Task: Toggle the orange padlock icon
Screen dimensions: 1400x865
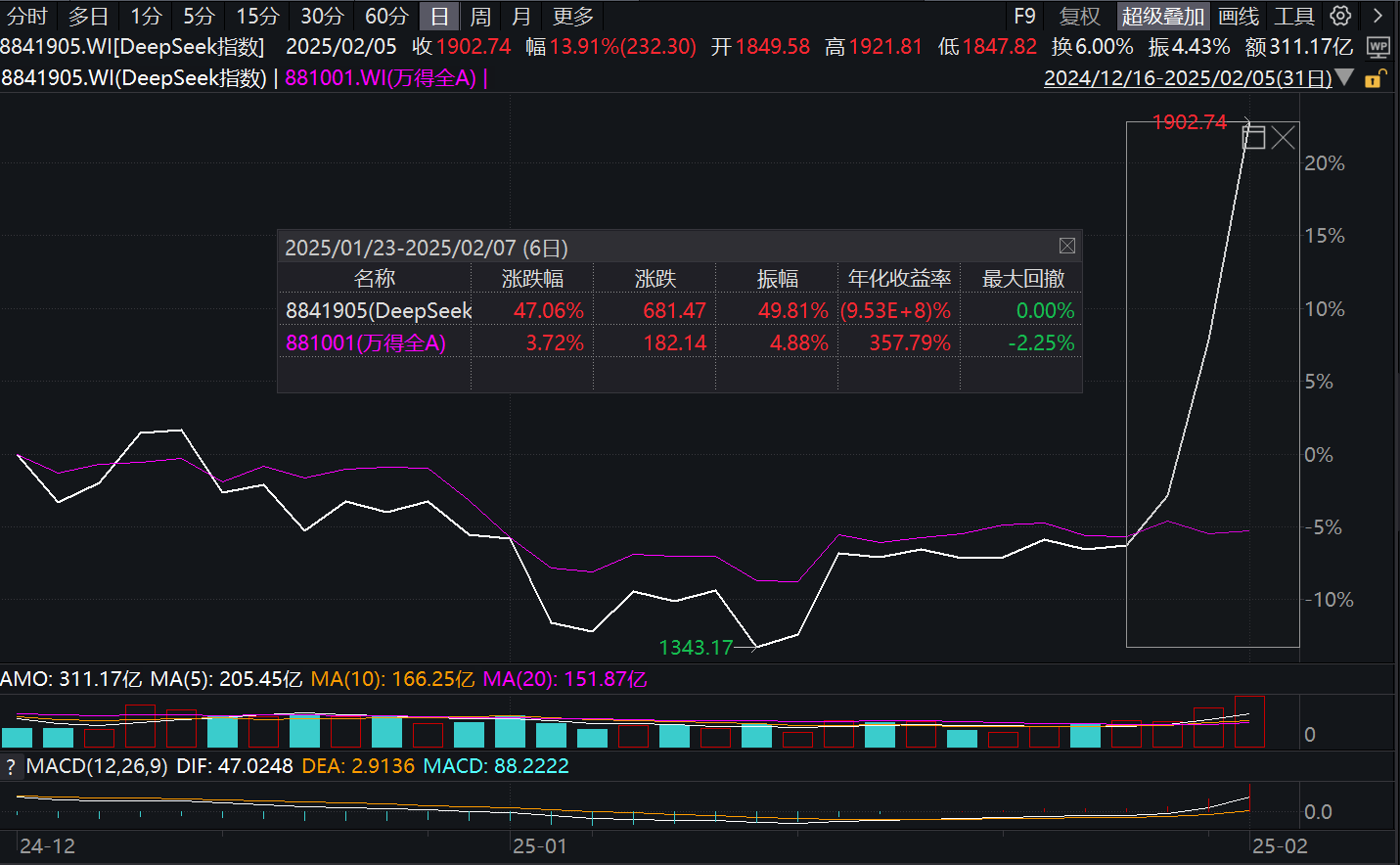Action: pos(1377,77)
